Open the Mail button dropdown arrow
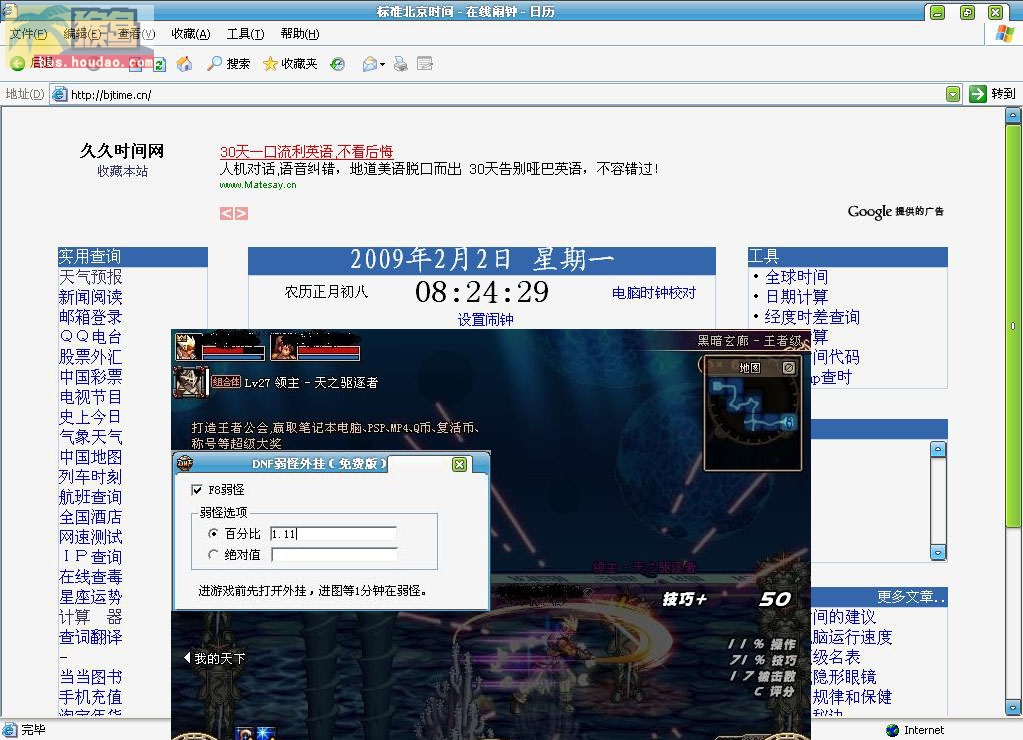This screenshot has width=1023, height=740. [382, 64]
